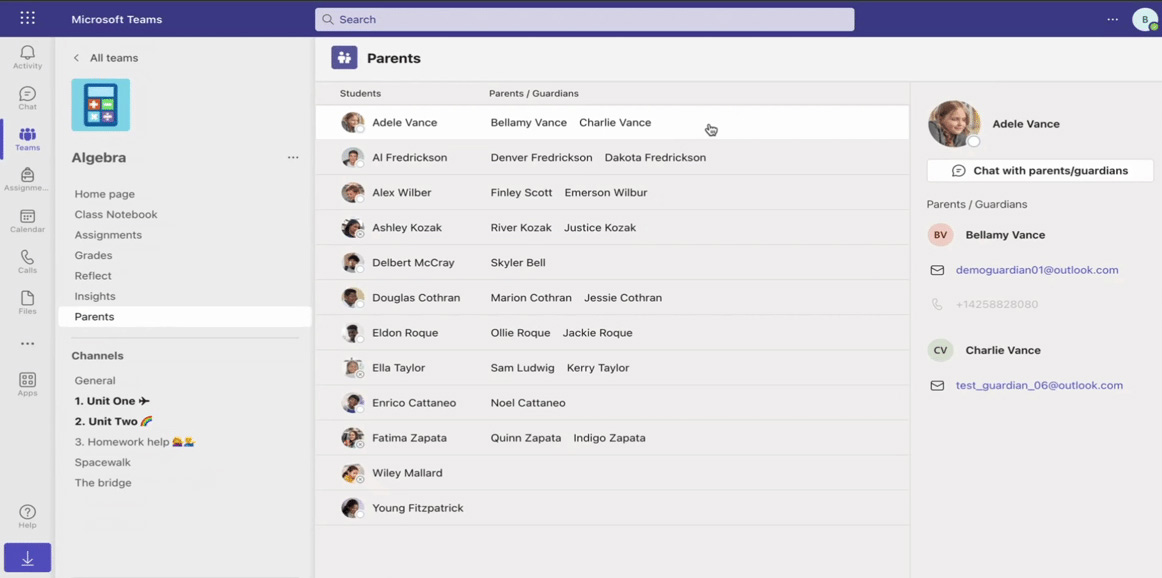Select student Enrico Cattaneo
The image size is (1162, 578).
click(414, 403)
